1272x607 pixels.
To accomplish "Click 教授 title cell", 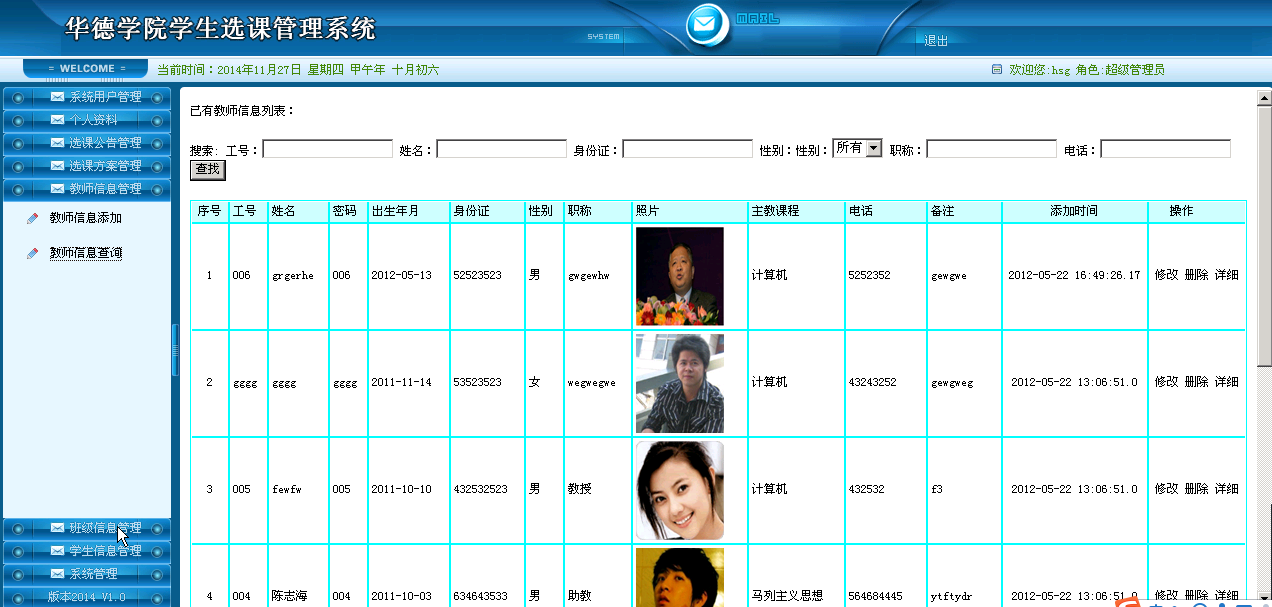I will [x=580, y=489].
